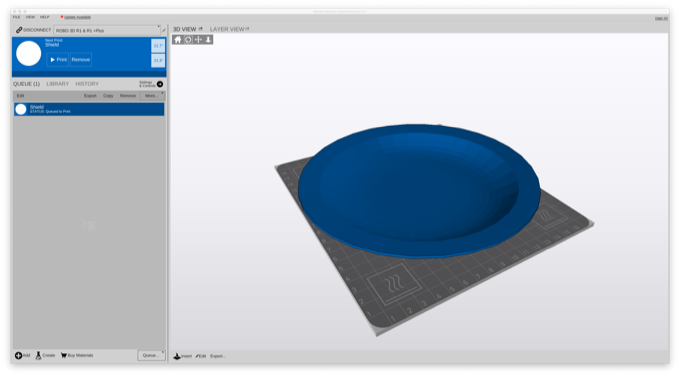Click the Add plus icon
The height and width of the screenshot is (376, 680).
pos(18,356)
